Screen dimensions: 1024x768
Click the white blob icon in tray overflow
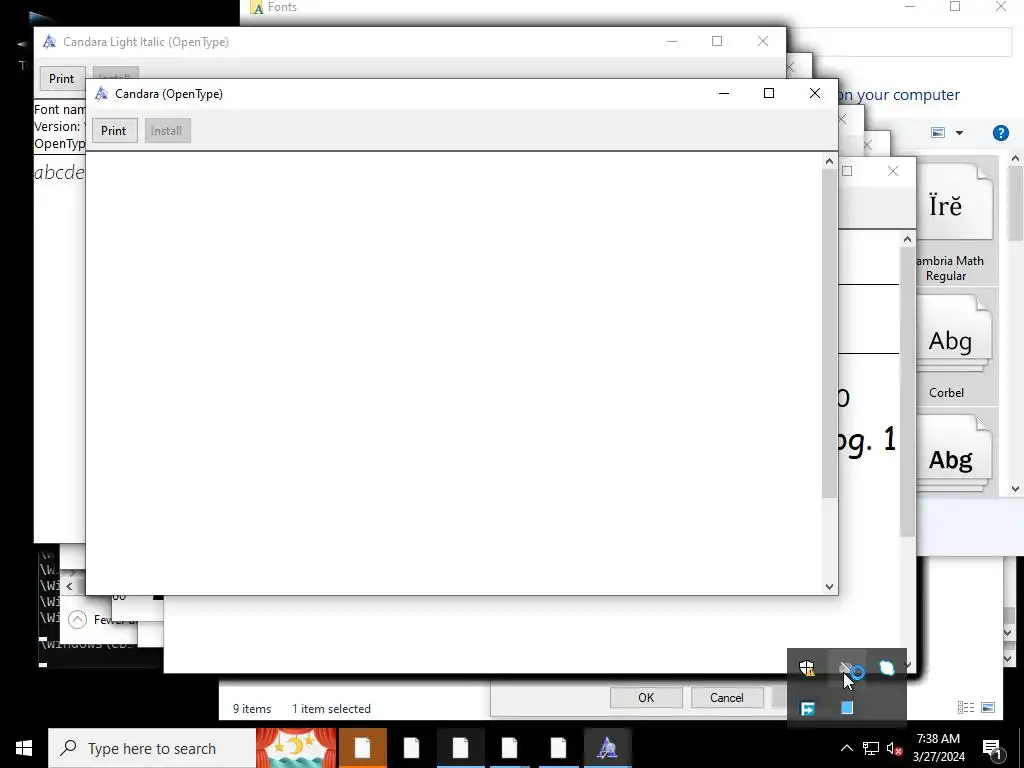tap(887, 668)
